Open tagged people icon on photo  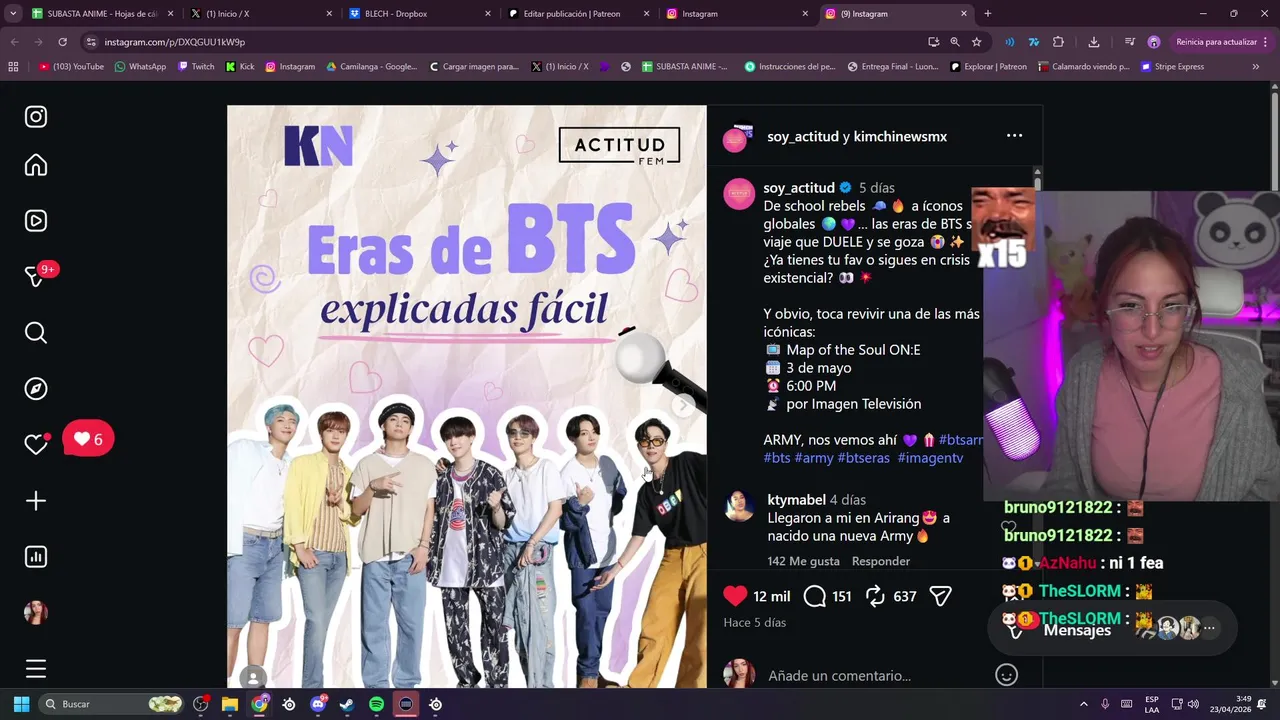tap(254, 677)
